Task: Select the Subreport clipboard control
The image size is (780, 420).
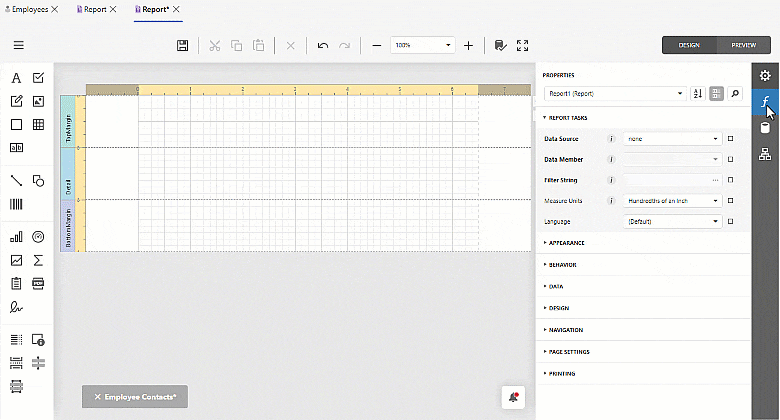Action: (x=16, y=284)
